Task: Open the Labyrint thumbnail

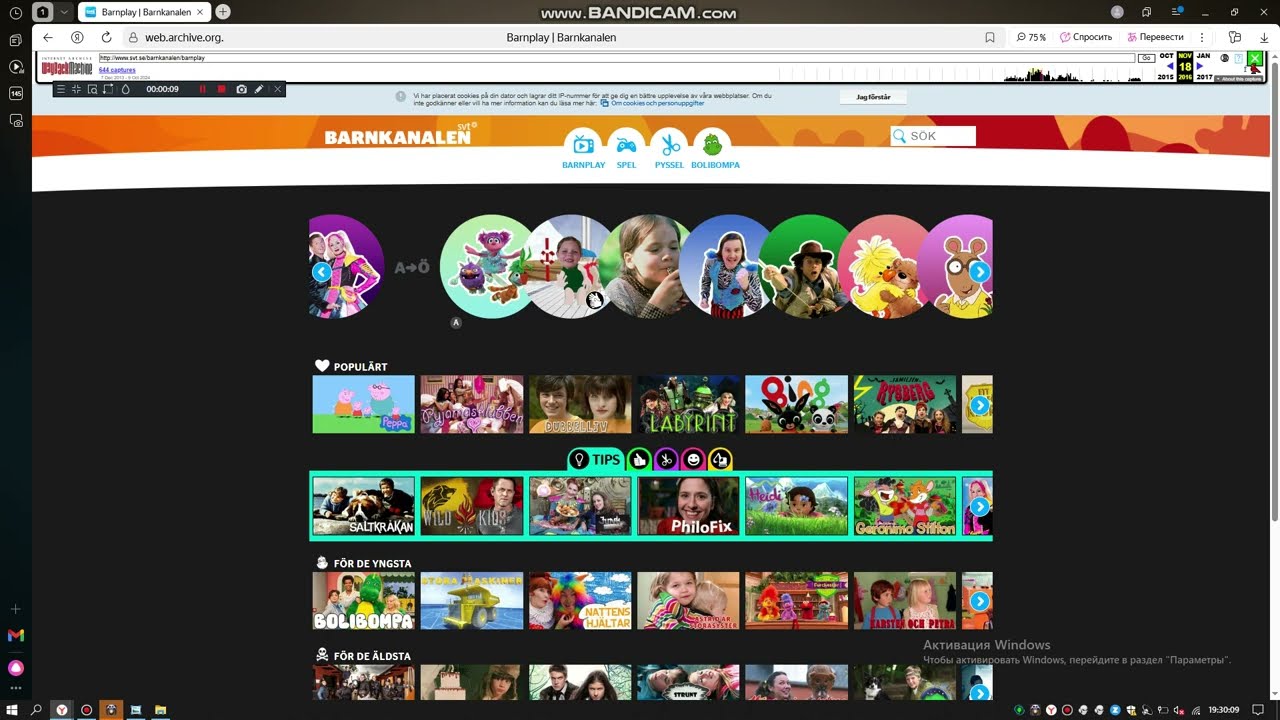Action: [688, 404]
